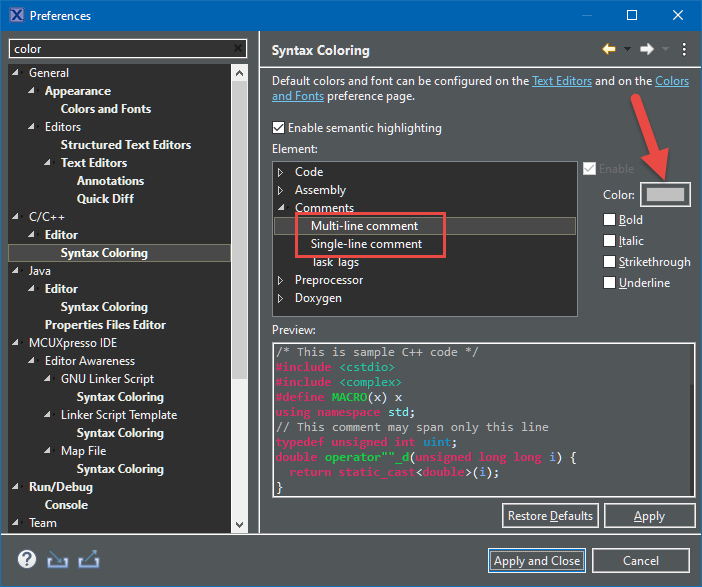
Task: Expand the Preprocessor element node
Action: click(281, 280)
